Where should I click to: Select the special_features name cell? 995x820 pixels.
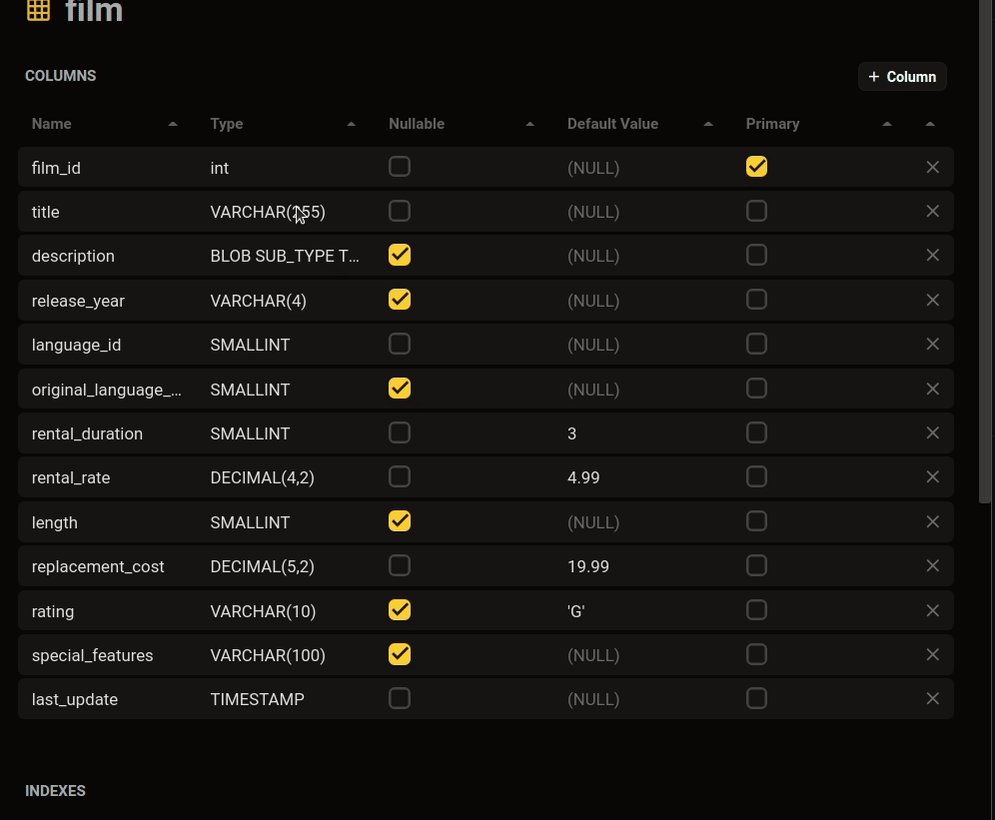(x=92, y=655)
